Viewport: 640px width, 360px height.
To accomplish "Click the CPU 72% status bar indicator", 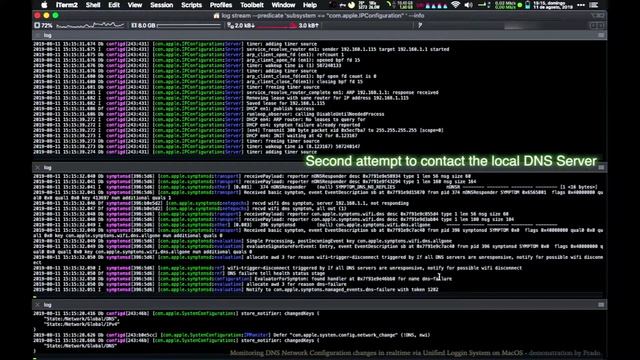I will pyautogui.click(x=44, y=25).
